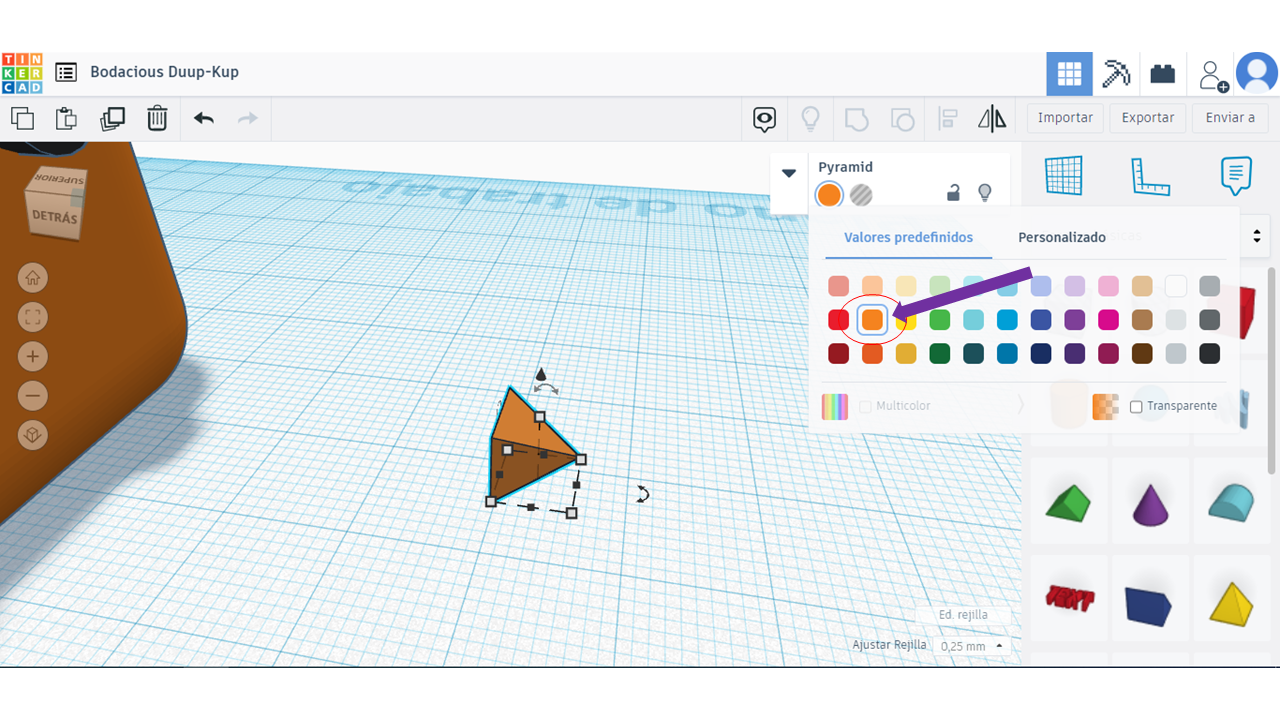Select the yellow Pyramid shape
Viewport: 1280px width, 720px height.
click(x=1231, y=603)
